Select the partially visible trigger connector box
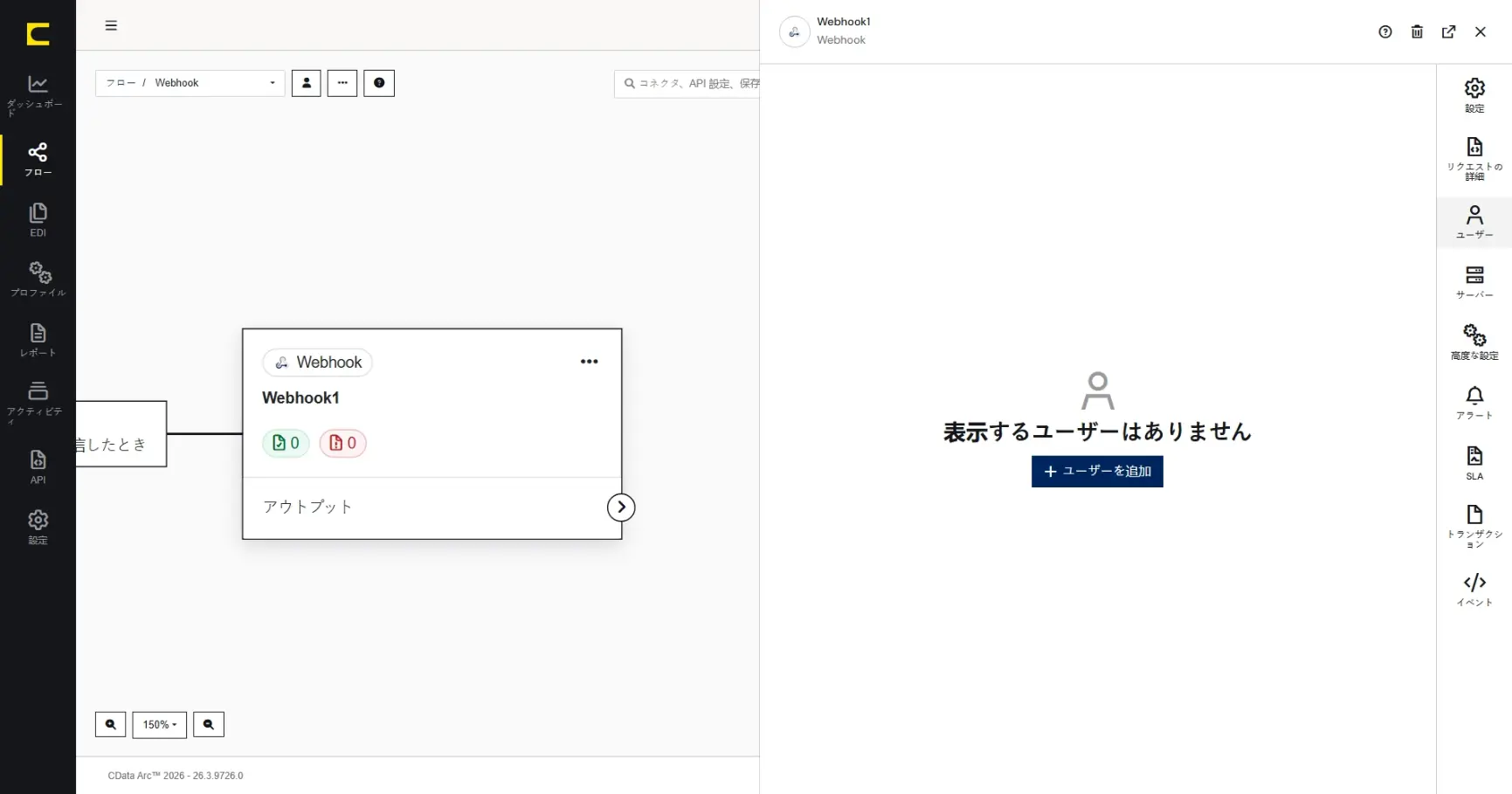This screenshot has height=794, width=1512. tap(121, 434)
